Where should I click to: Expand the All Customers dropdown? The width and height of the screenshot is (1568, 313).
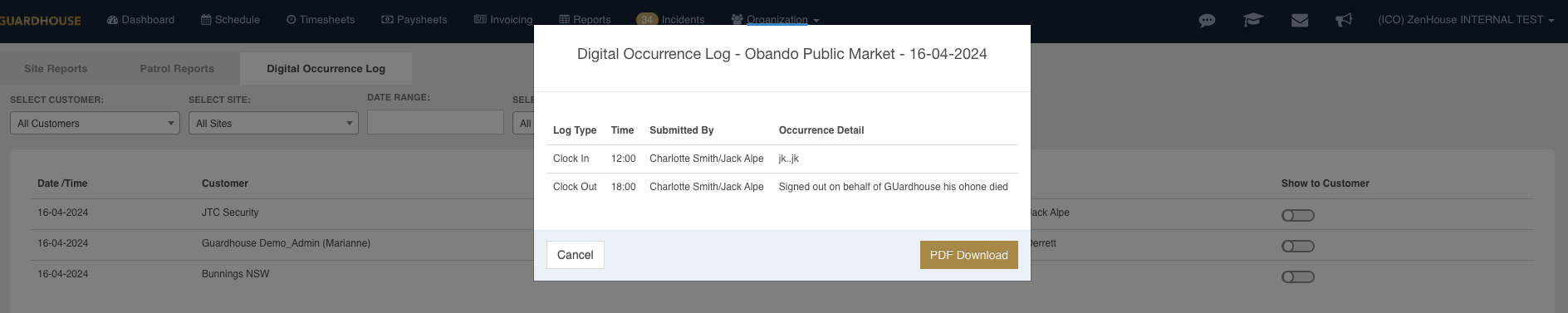point(95,123)
